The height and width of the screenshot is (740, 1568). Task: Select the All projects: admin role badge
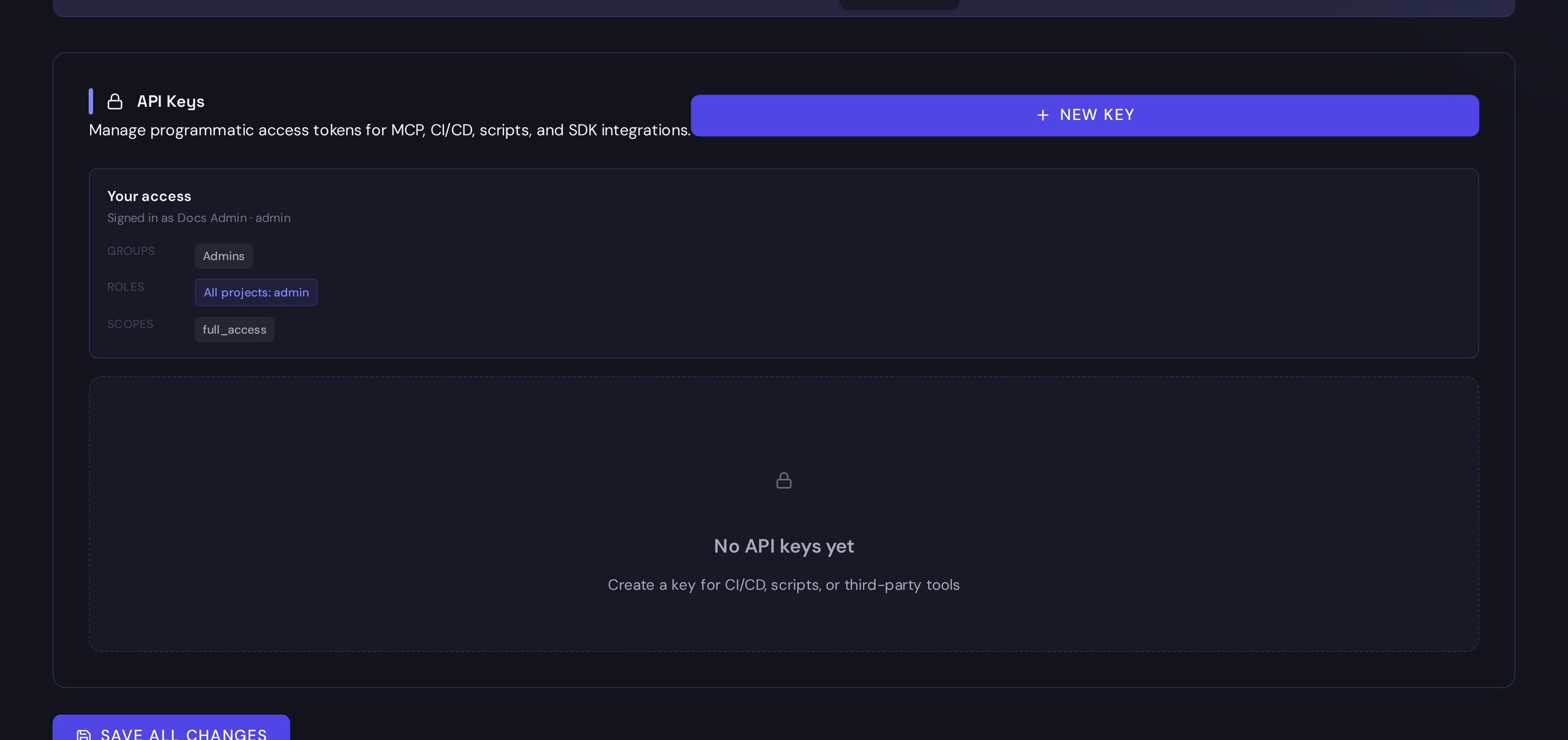click(256, 292)
